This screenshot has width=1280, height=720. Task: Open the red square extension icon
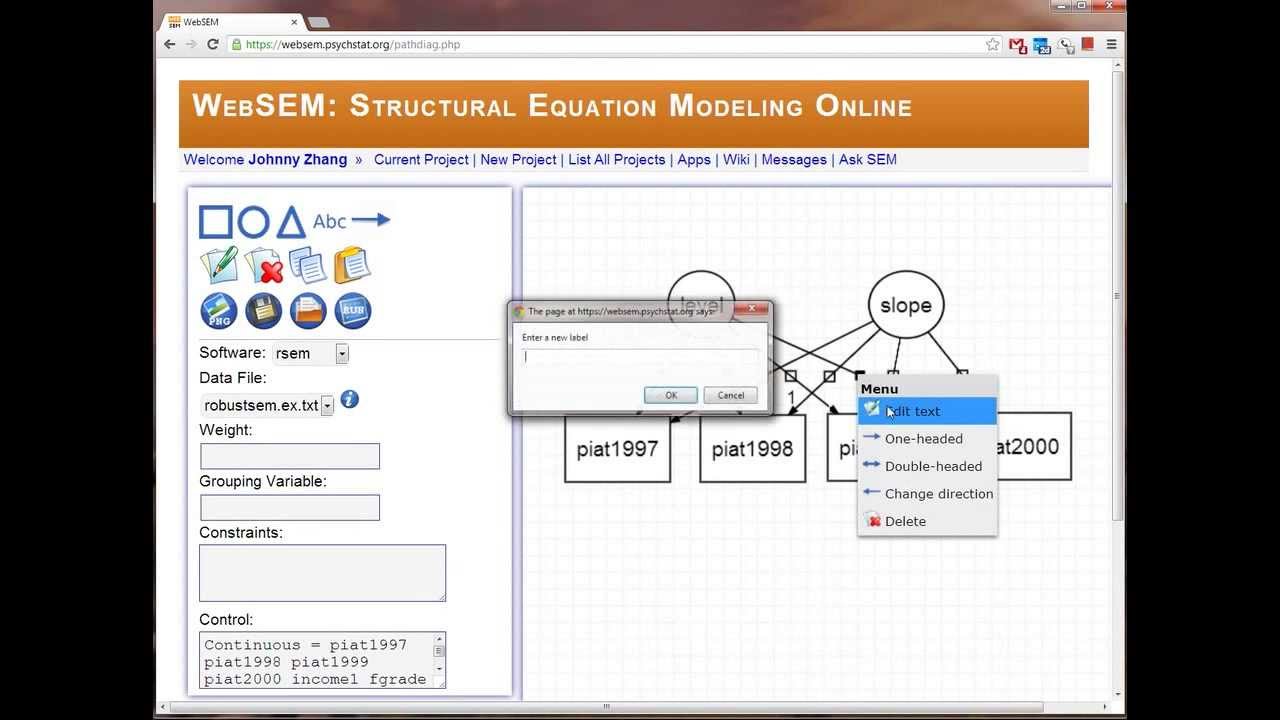pos(1088,44)
